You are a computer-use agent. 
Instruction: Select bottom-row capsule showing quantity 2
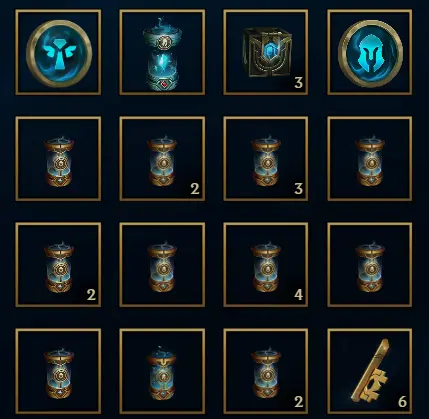[x=266, y=371]
